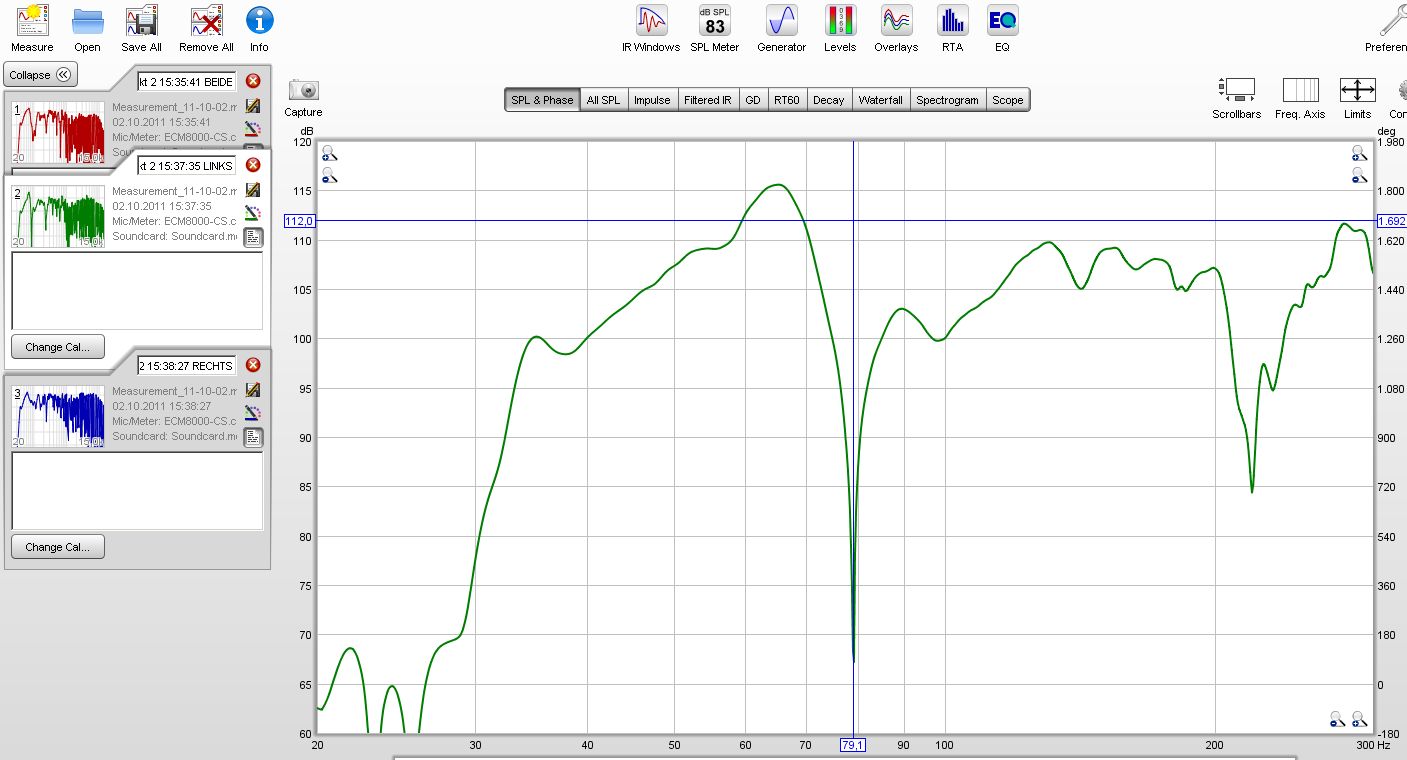The image size is (1407, 760).
Task: Click the dotted-curve icon of measurement 1
Action: click(x=253, y=128)
